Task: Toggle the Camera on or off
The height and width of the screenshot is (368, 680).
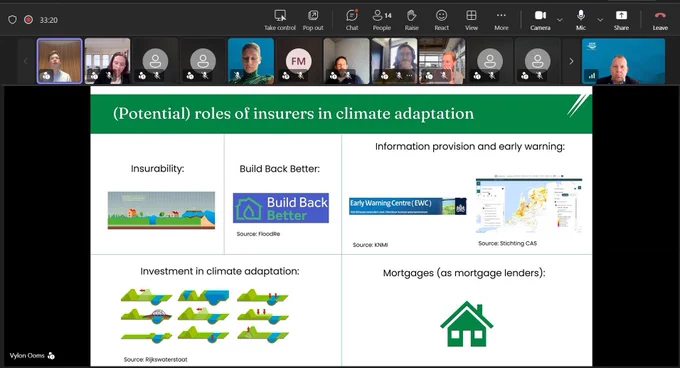Action: click(540, 20)
